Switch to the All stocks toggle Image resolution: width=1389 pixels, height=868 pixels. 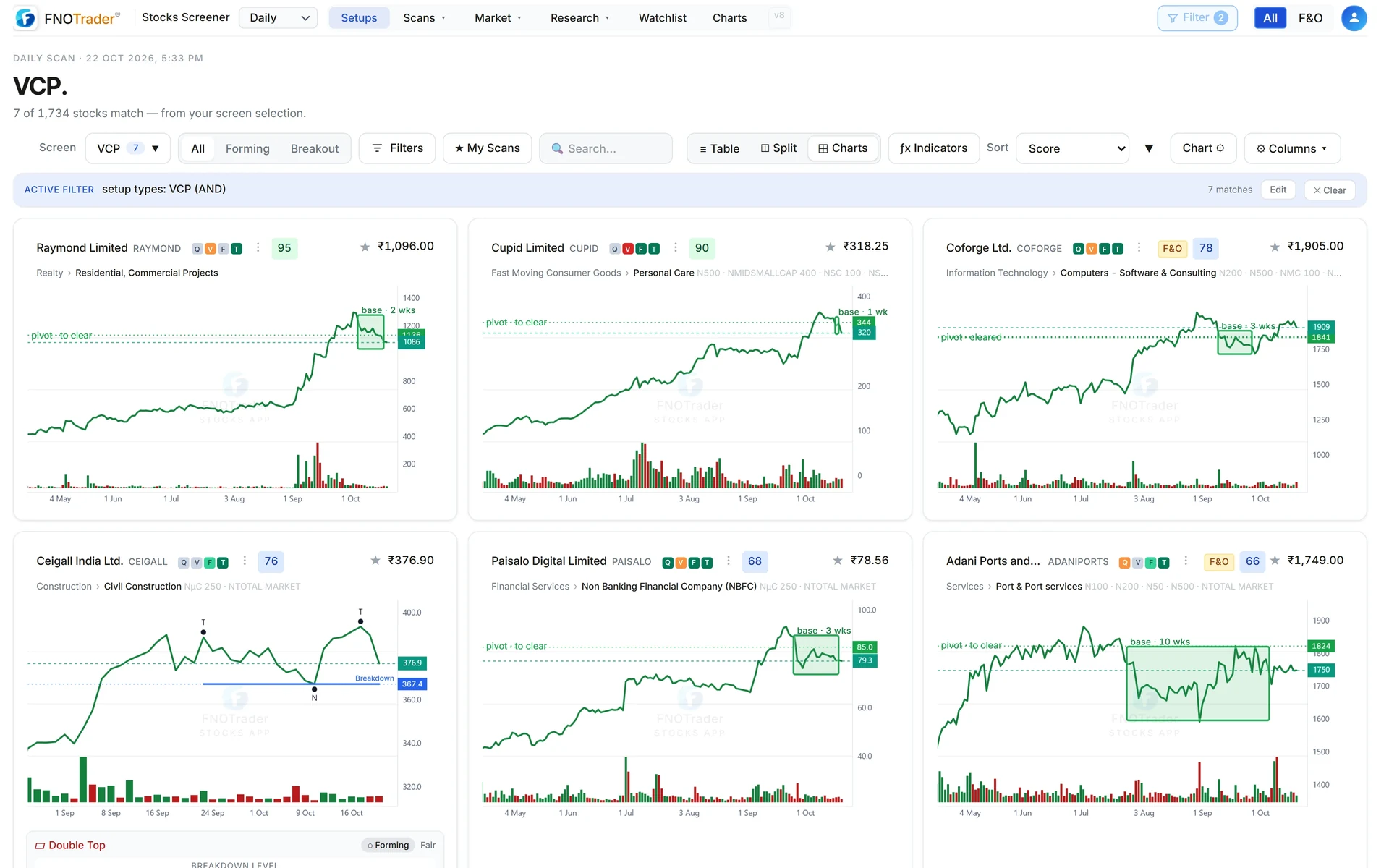pyautogui.click(x=1270, y=18)
